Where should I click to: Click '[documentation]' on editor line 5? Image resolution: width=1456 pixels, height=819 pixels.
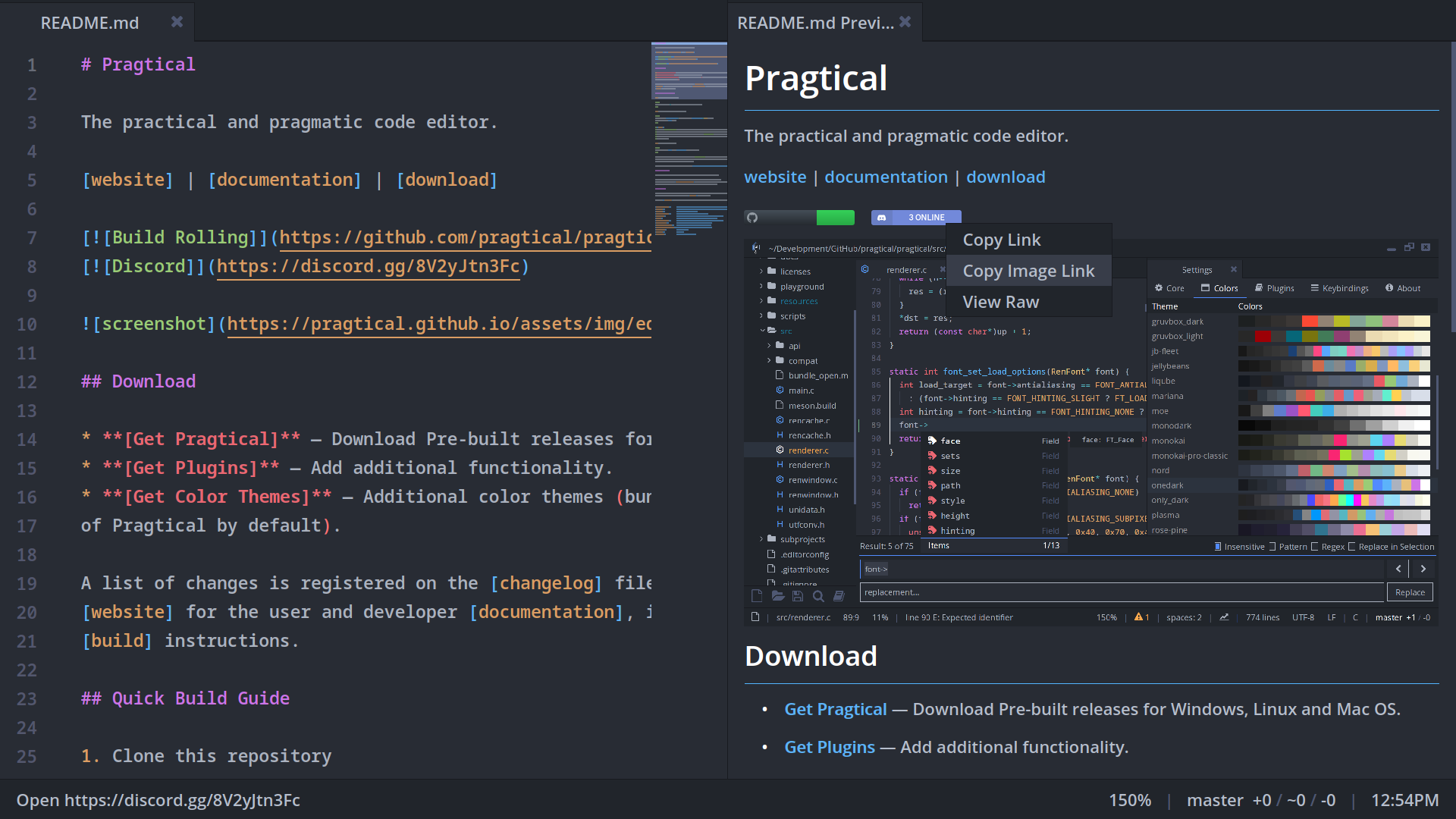(284, 180)
